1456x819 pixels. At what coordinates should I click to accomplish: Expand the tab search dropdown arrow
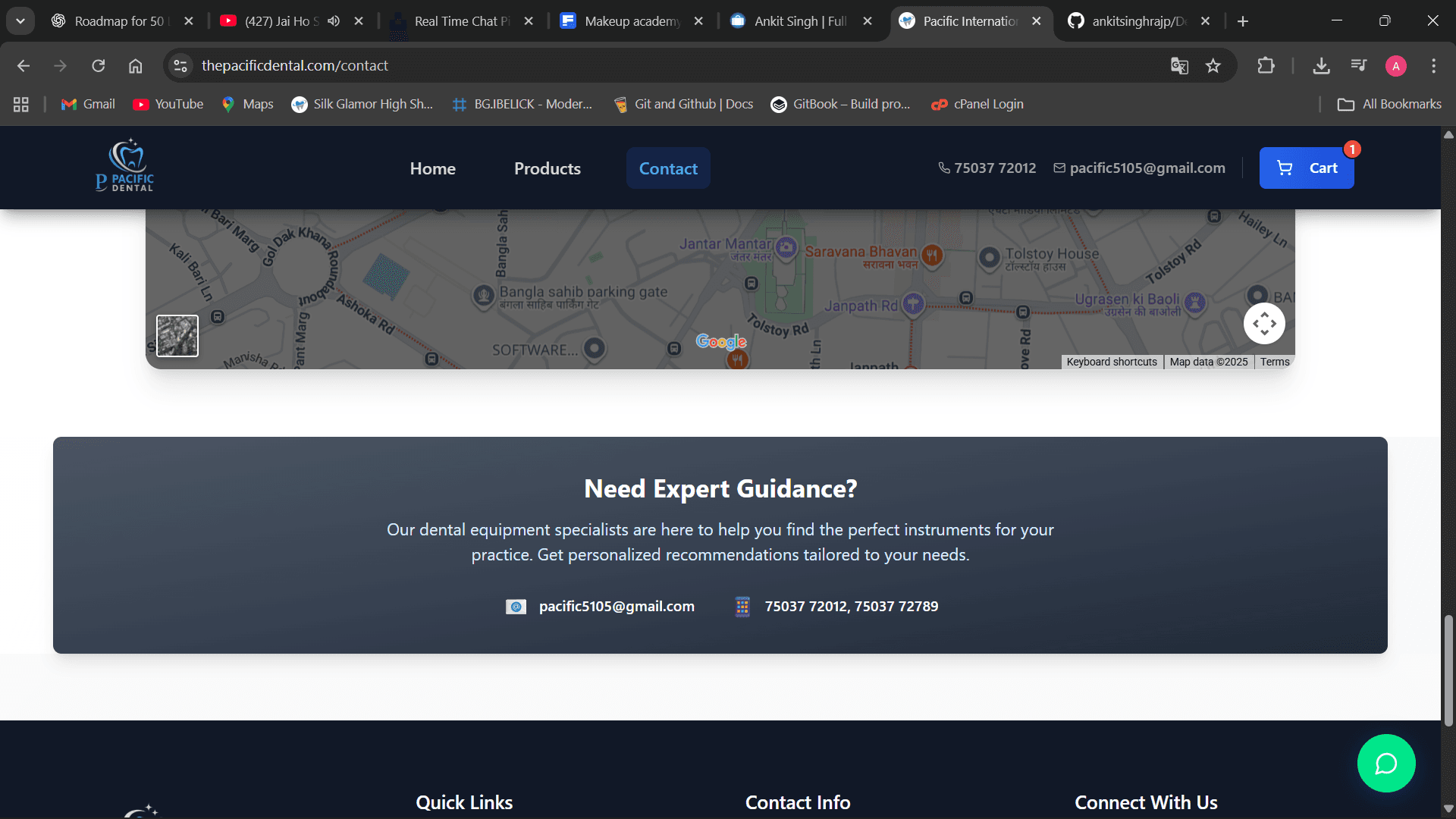point(20,21)
